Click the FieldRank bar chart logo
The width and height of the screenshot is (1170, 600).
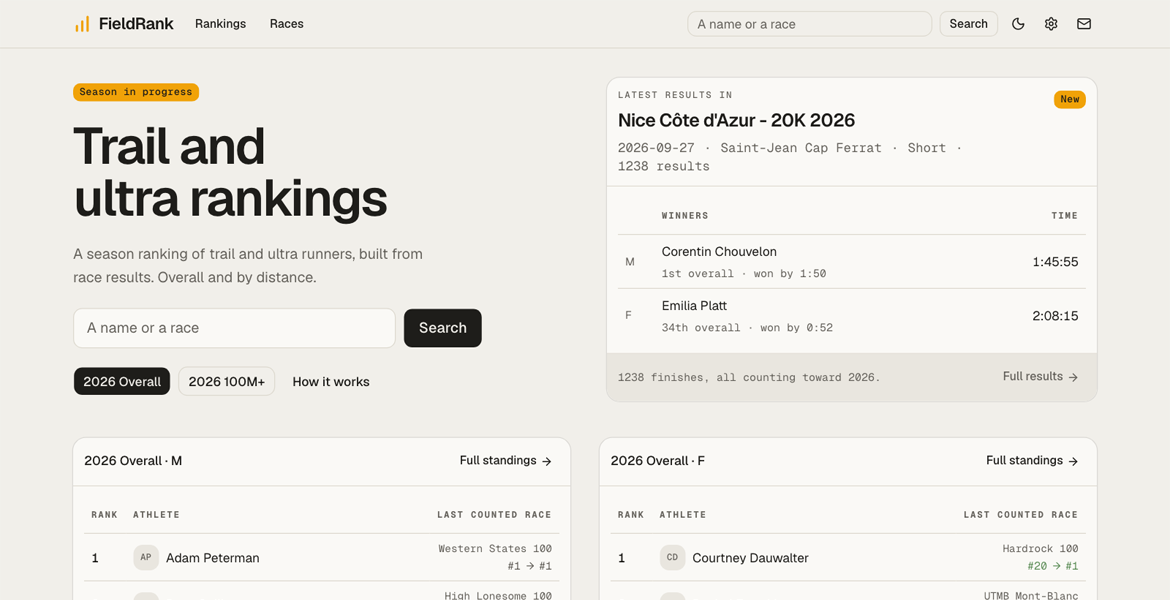point(82,24)
